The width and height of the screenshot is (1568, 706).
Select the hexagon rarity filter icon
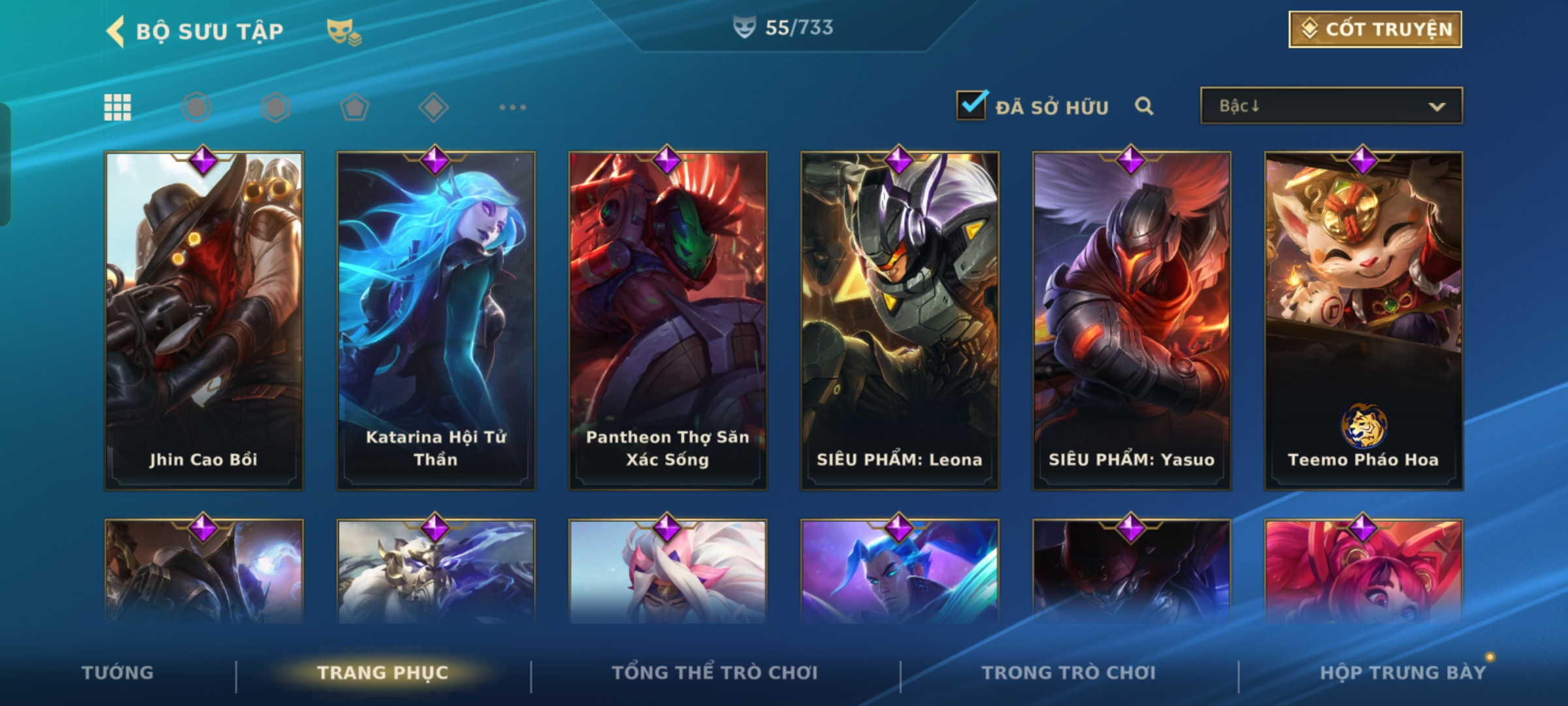(276, 107)
